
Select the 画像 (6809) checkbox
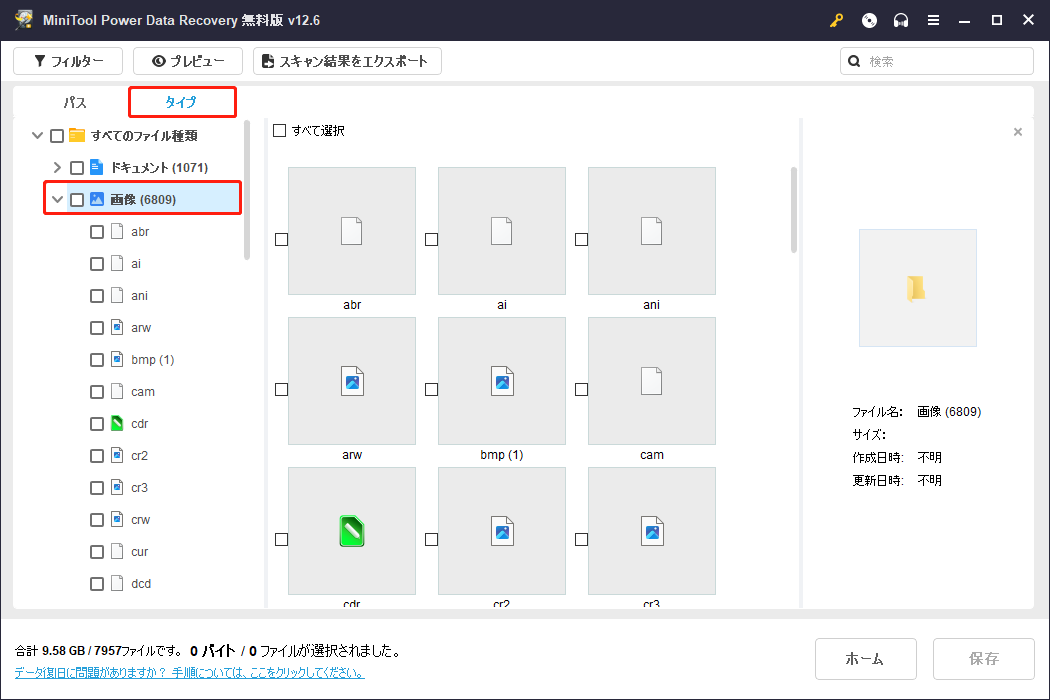[76, 198]
